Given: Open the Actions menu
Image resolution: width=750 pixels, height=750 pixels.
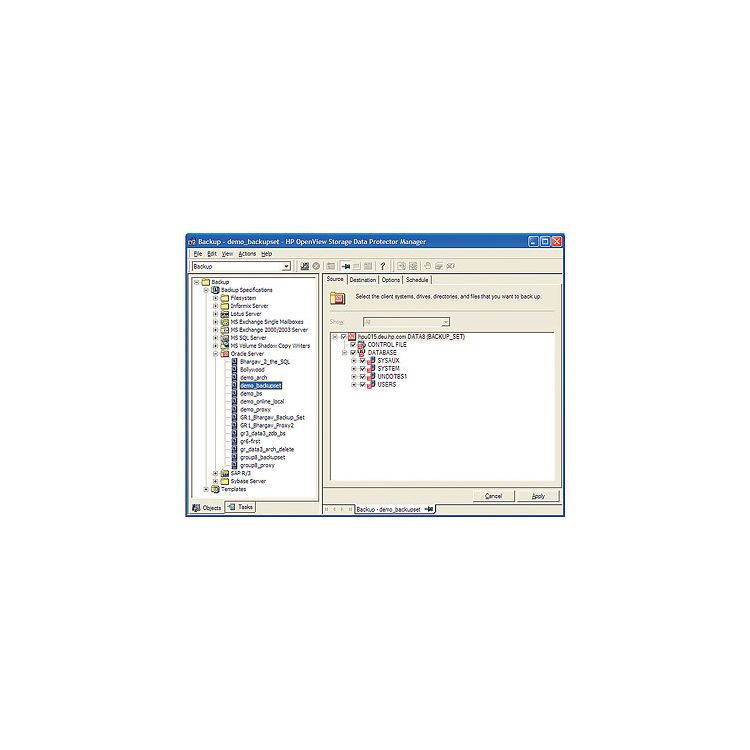Looking at the screenshot, I should (x=247, y=254).
